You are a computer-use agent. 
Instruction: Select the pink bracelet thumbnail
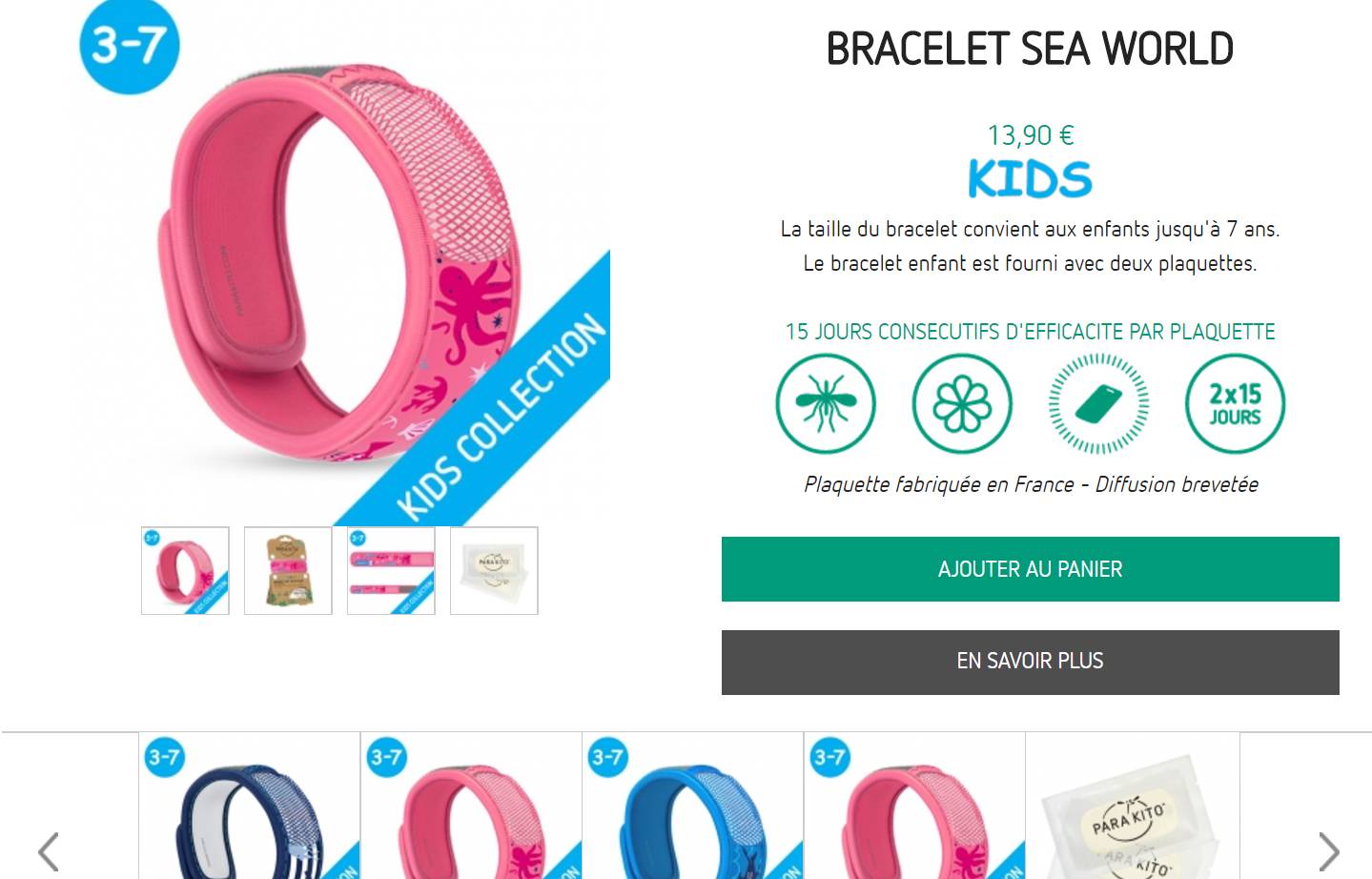(185, 570)
